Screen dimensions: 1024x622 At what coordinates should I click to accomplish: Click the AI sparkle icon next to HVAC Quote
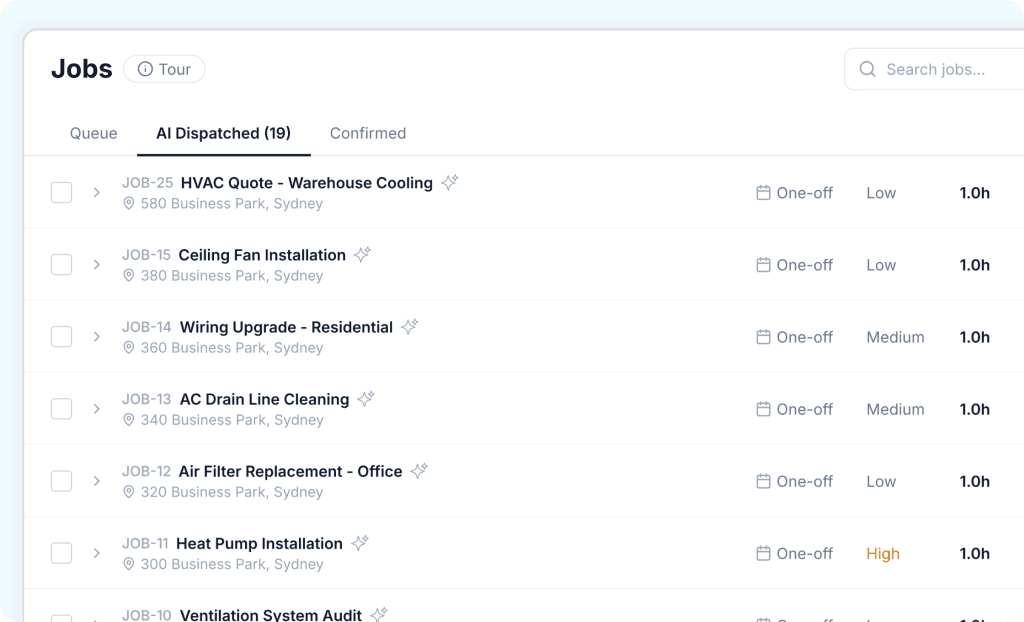tap(449, 182)
